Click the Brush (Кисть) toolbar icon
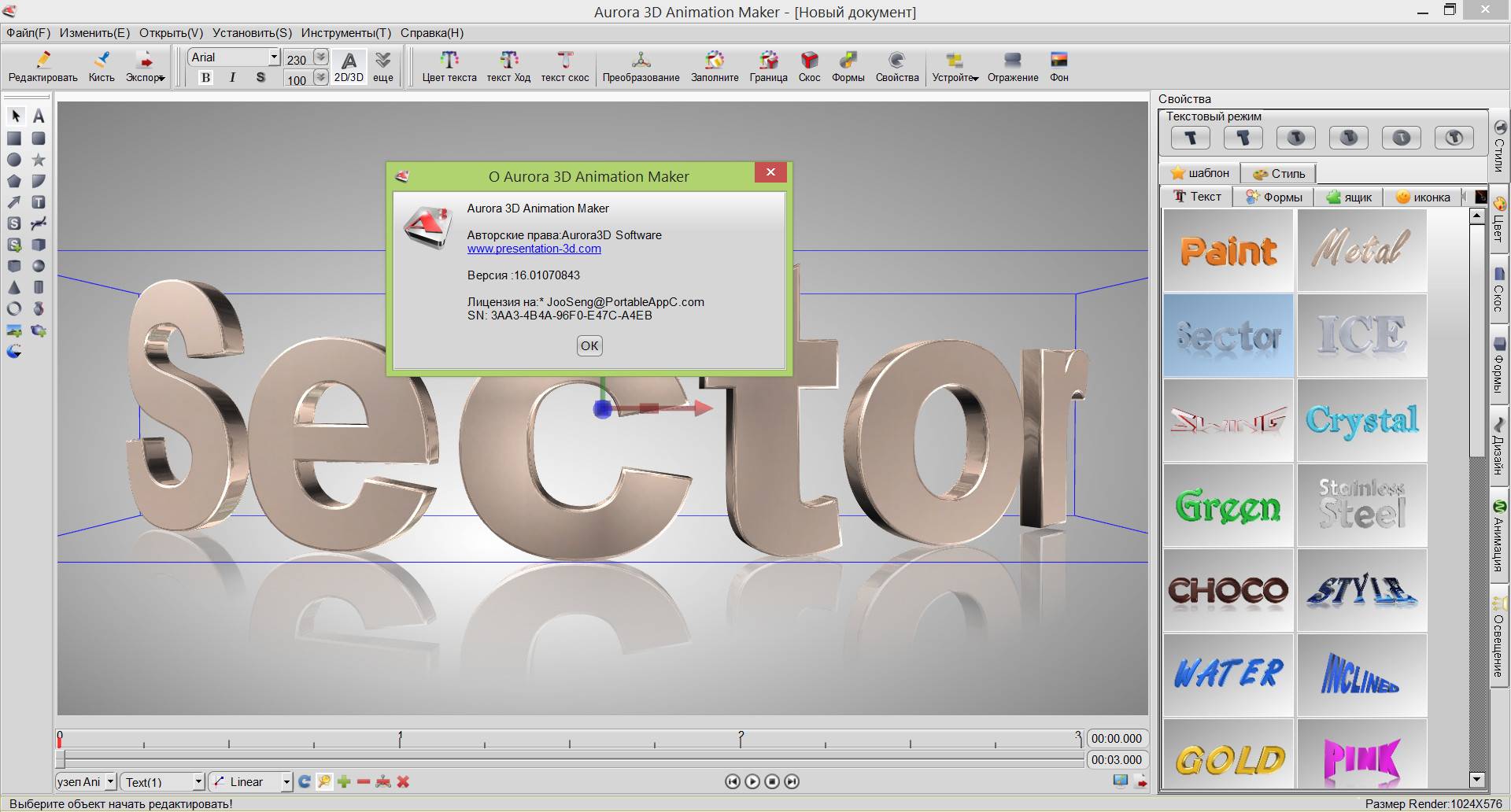The image size is (1511, 812). 102,61
